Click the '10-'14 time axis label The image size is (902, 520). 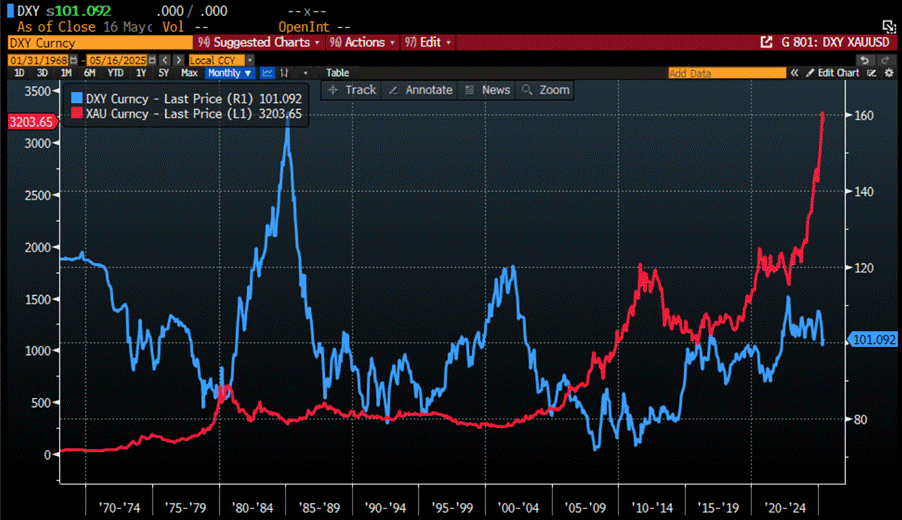(x=652, y=507)
